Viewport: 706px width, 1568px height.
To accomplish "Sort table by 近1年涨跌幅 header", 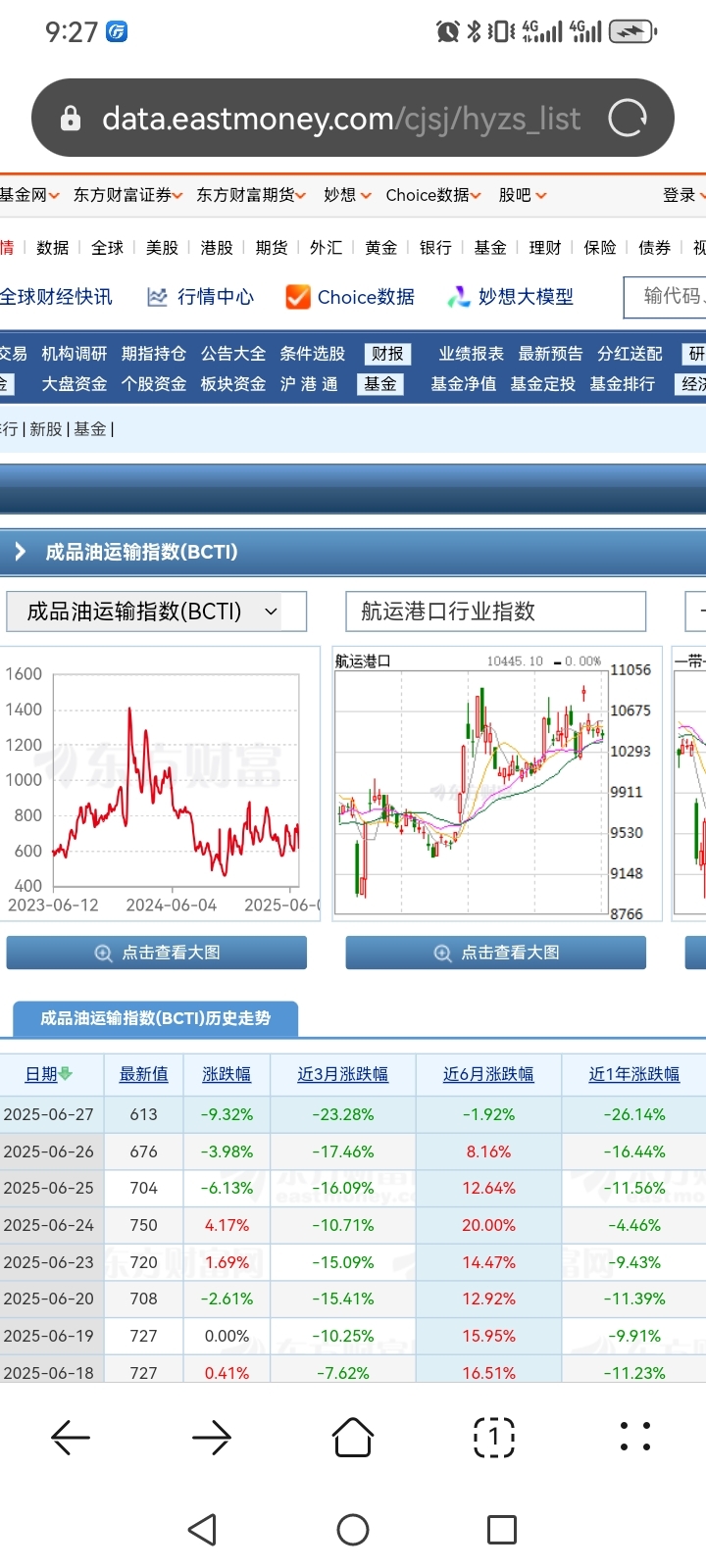I will (634, 1074).
